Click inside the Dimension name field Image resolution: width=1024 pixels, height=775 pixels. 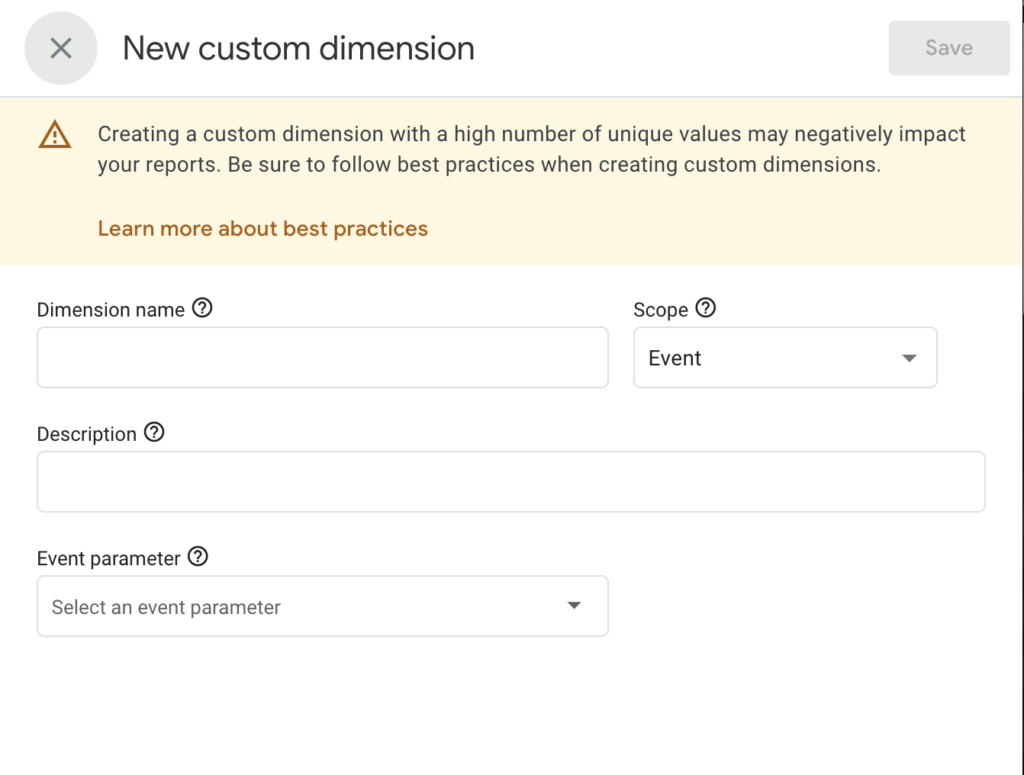320,357
